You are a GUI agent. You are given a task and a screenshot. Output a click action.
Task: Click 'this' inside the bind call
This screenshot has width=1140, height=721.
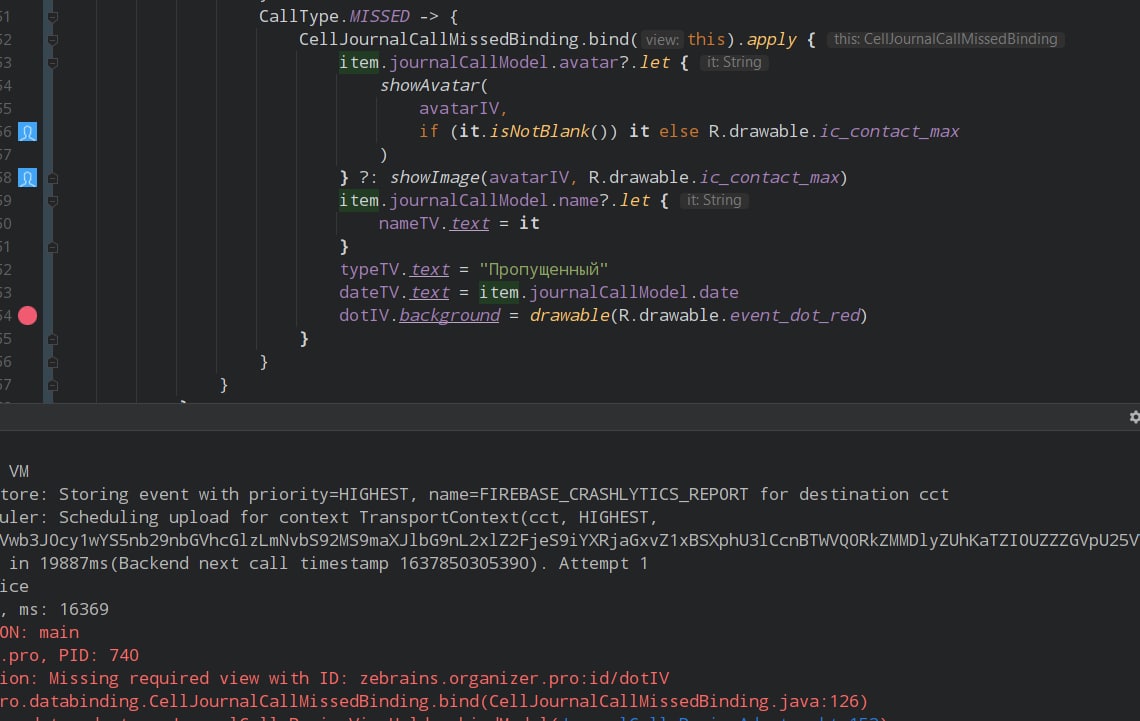click(706, 39)
